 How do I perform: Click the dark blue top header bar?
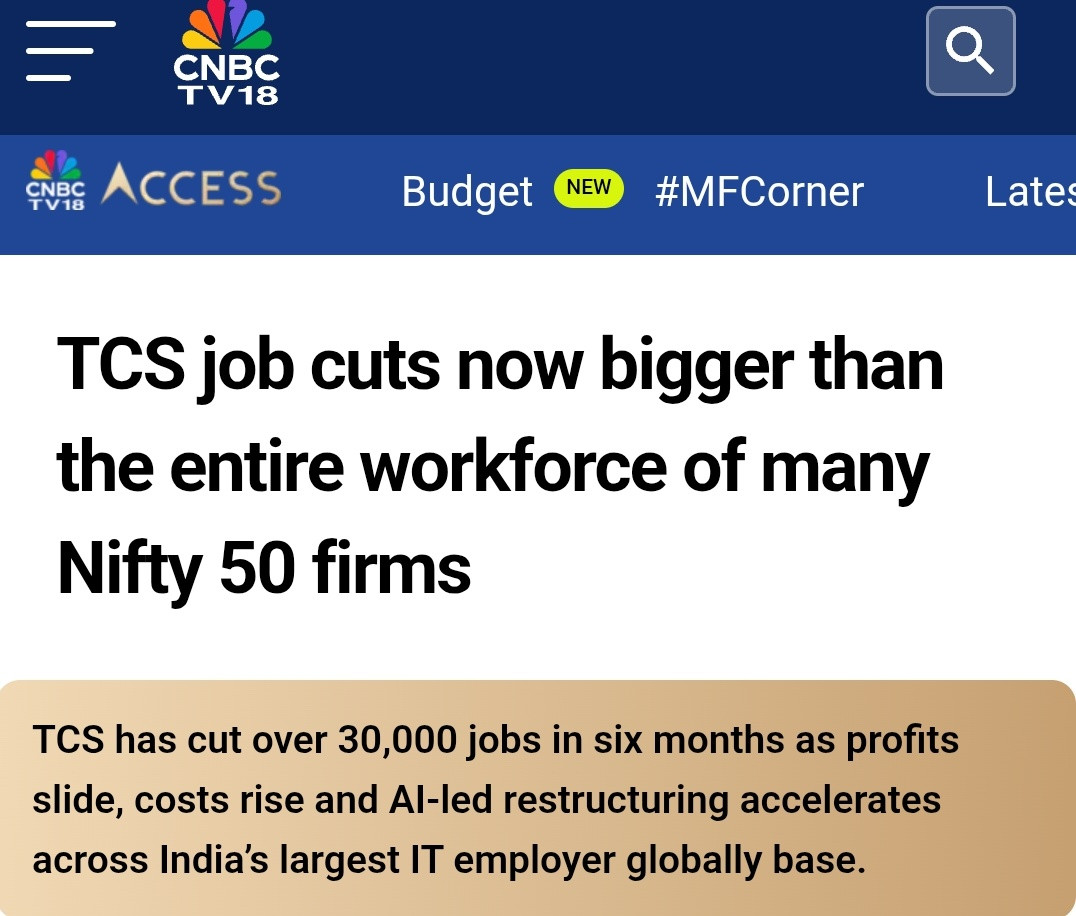point(603,67)
